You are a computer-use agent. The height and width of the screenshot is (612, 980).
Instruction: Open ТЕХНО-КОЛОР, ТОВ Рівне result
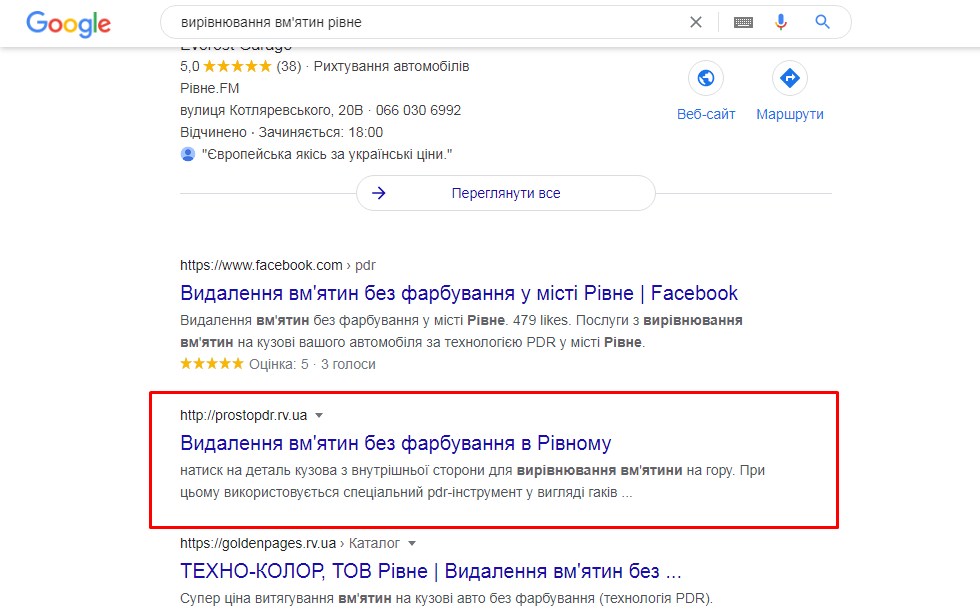click(x=431, y=571)
